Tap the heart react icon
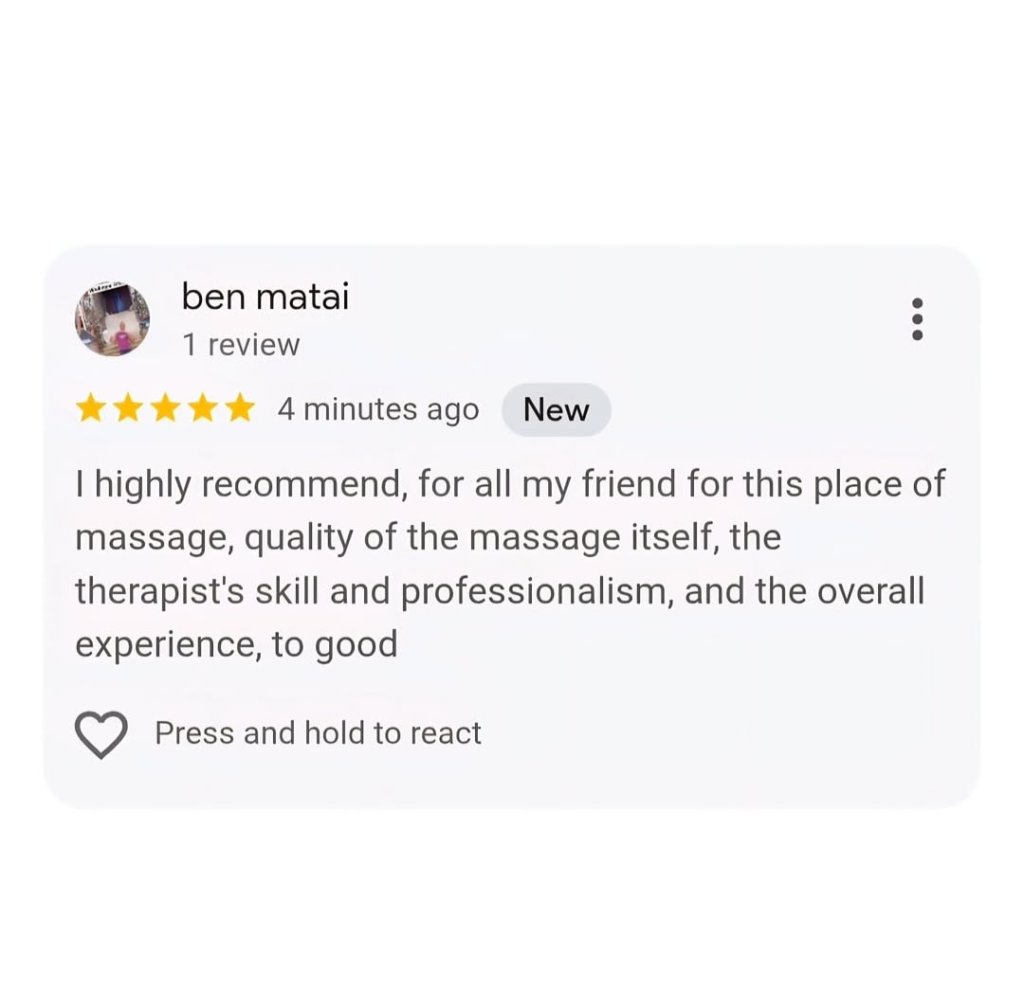The image size is (1024, 992). click(x=101, y=734)
